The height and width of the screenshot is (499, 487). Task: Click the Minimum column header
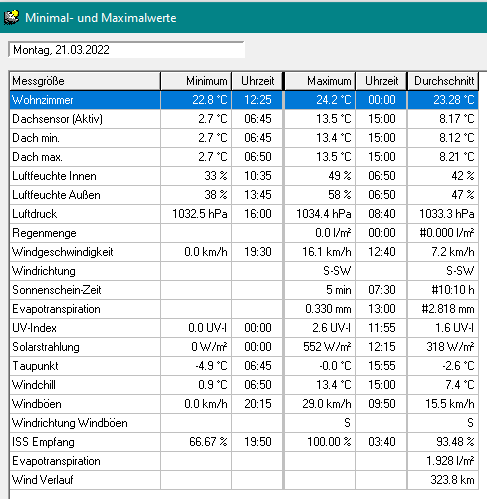coord(196,81)
